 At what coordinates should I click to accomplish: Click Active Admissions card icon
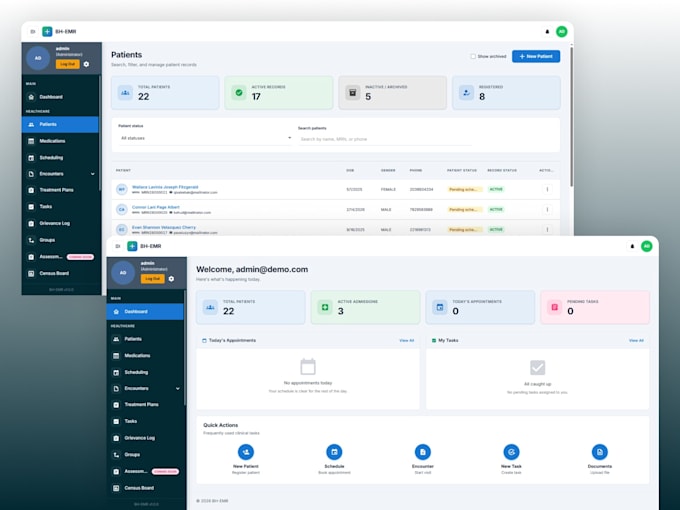(x=325, y=307)
